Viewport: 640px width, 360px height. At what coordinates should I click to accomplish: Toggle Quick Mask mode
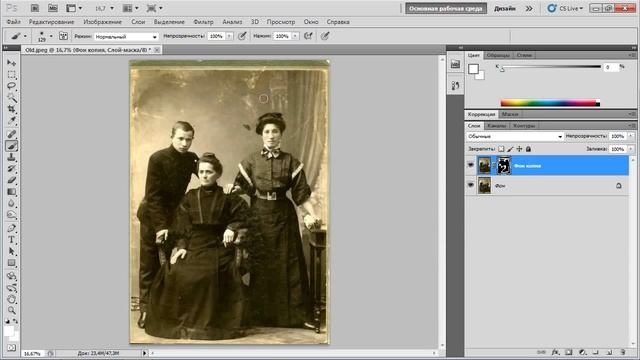(x=11, y=347)
